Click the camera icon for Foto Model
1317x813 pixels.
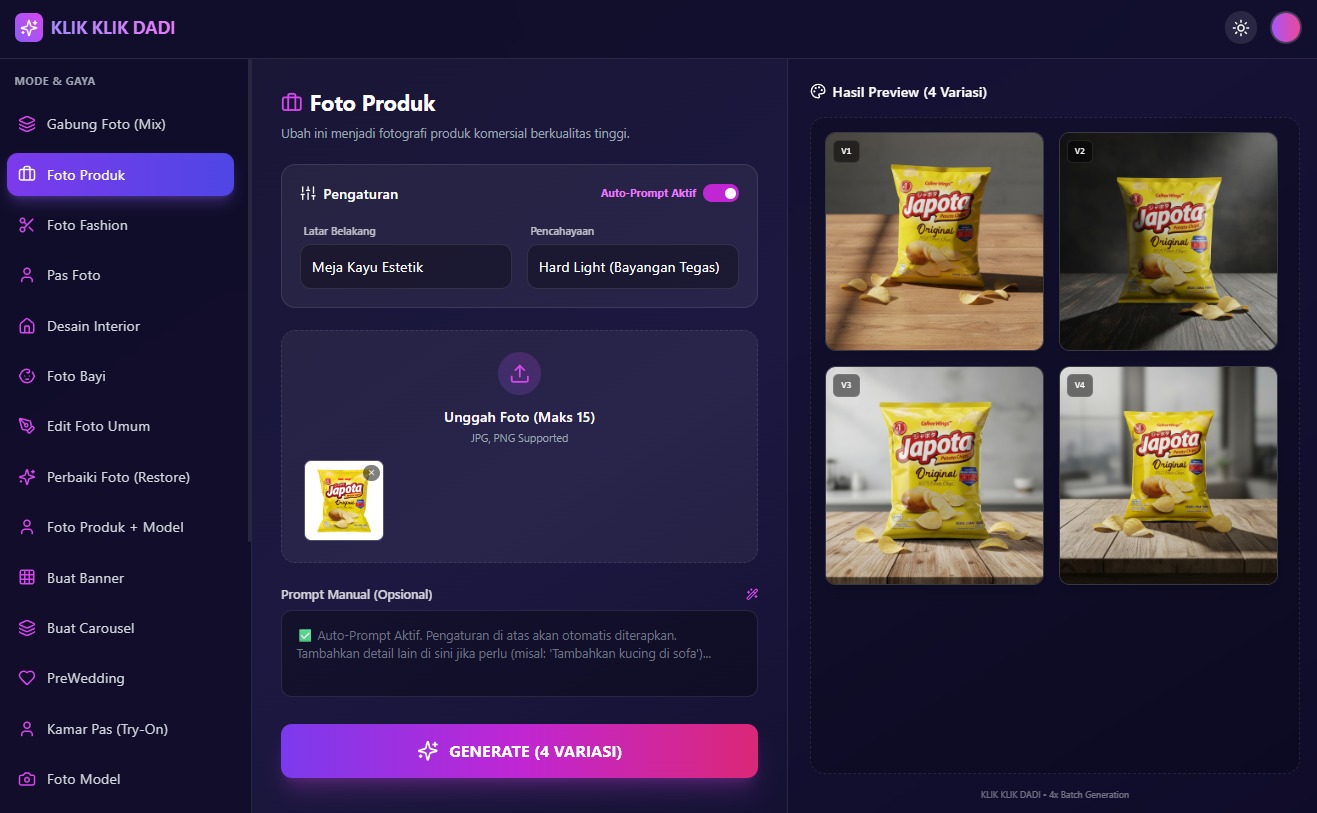tap(27, 779)
